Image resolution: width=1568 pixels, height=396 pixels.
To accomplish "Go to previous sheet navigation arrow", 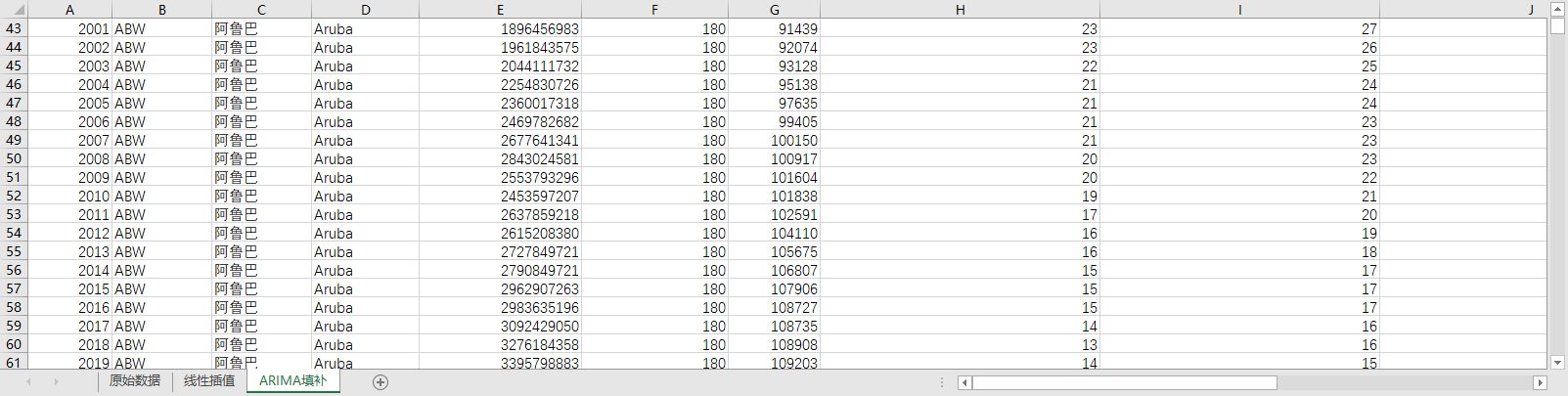I will (29, 382).
